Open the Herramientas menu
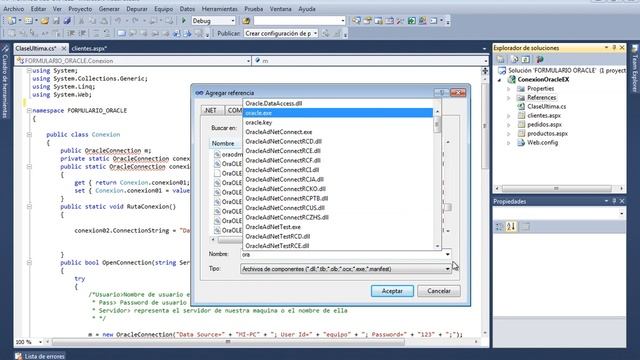Screen dimensions: 640x360 point(220,9)
